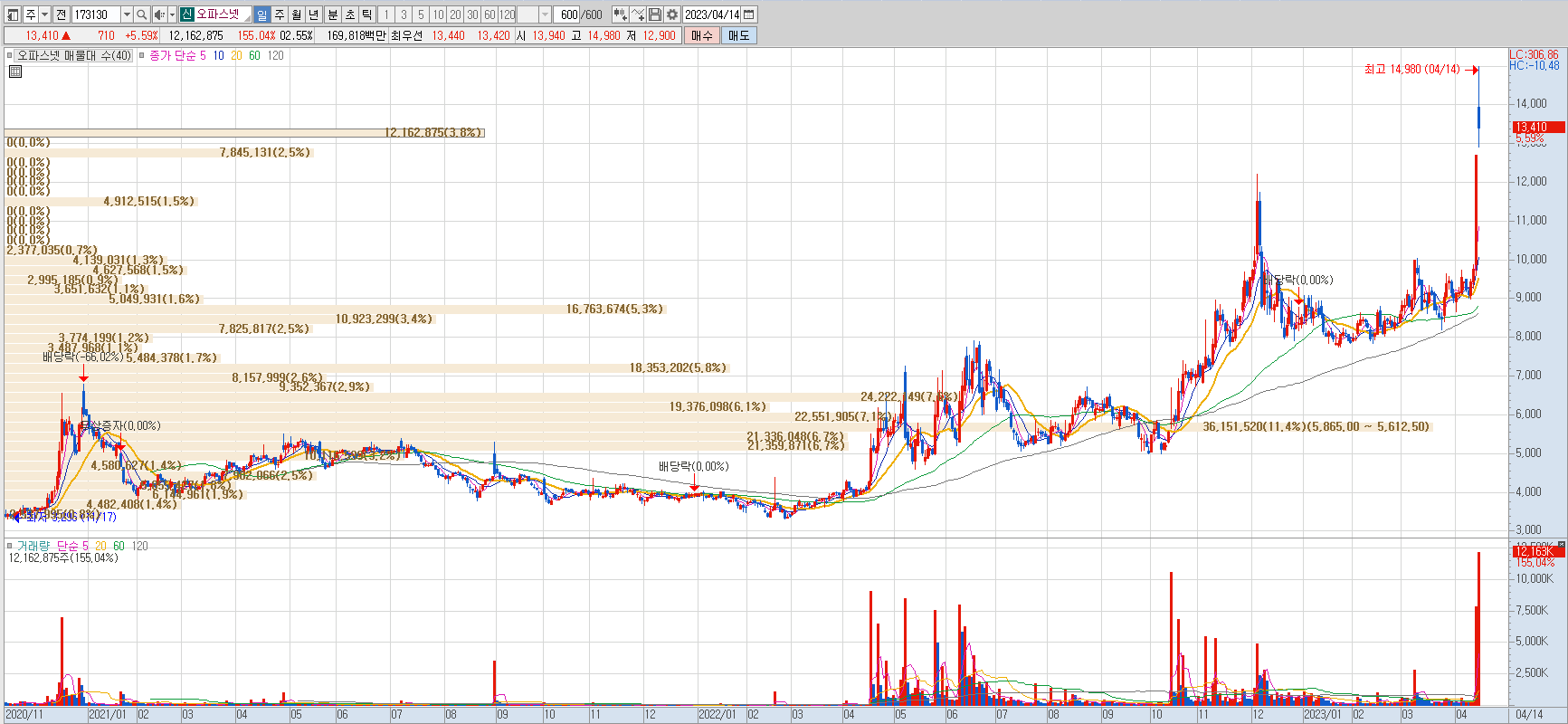
Task: Click the small corner button atop the volume pane
Action: [x=1561, y=545]
